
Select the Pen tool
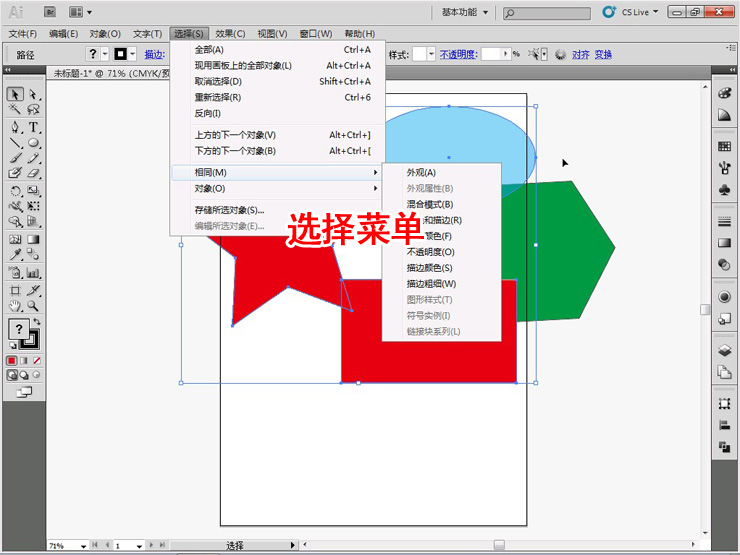coord(15,127)
